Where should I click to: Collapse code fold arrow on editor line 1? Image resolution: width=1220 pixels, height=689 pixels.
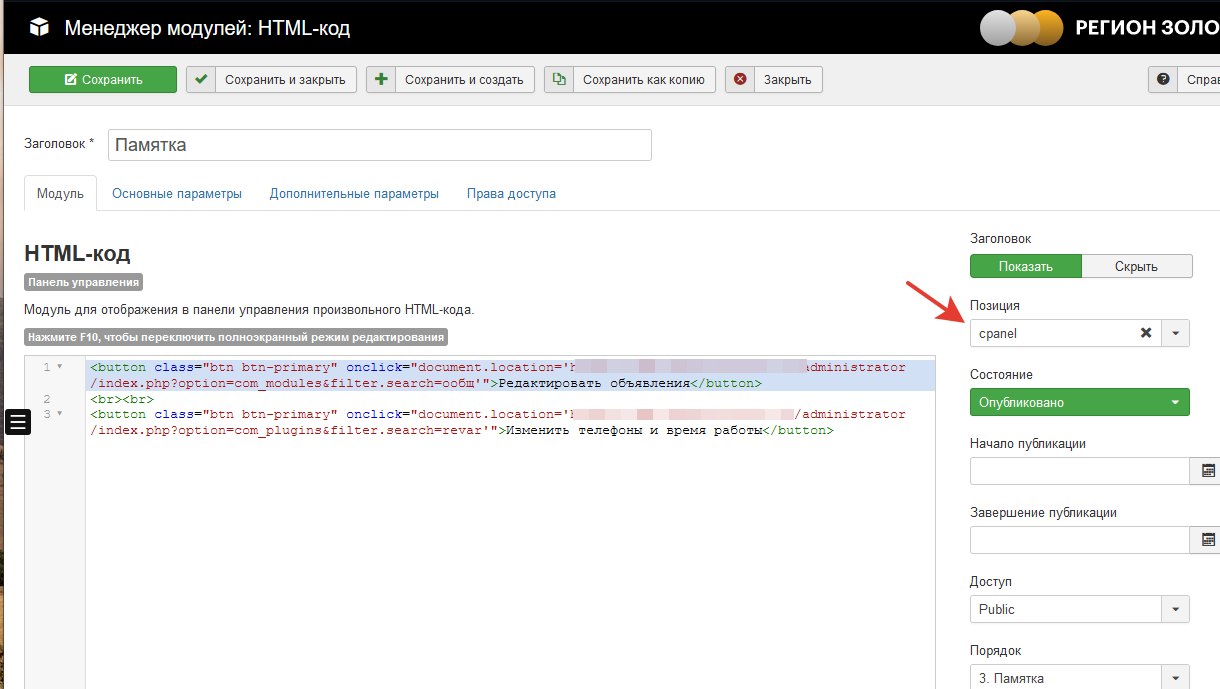pyautogui.click(x=59, y=367)
